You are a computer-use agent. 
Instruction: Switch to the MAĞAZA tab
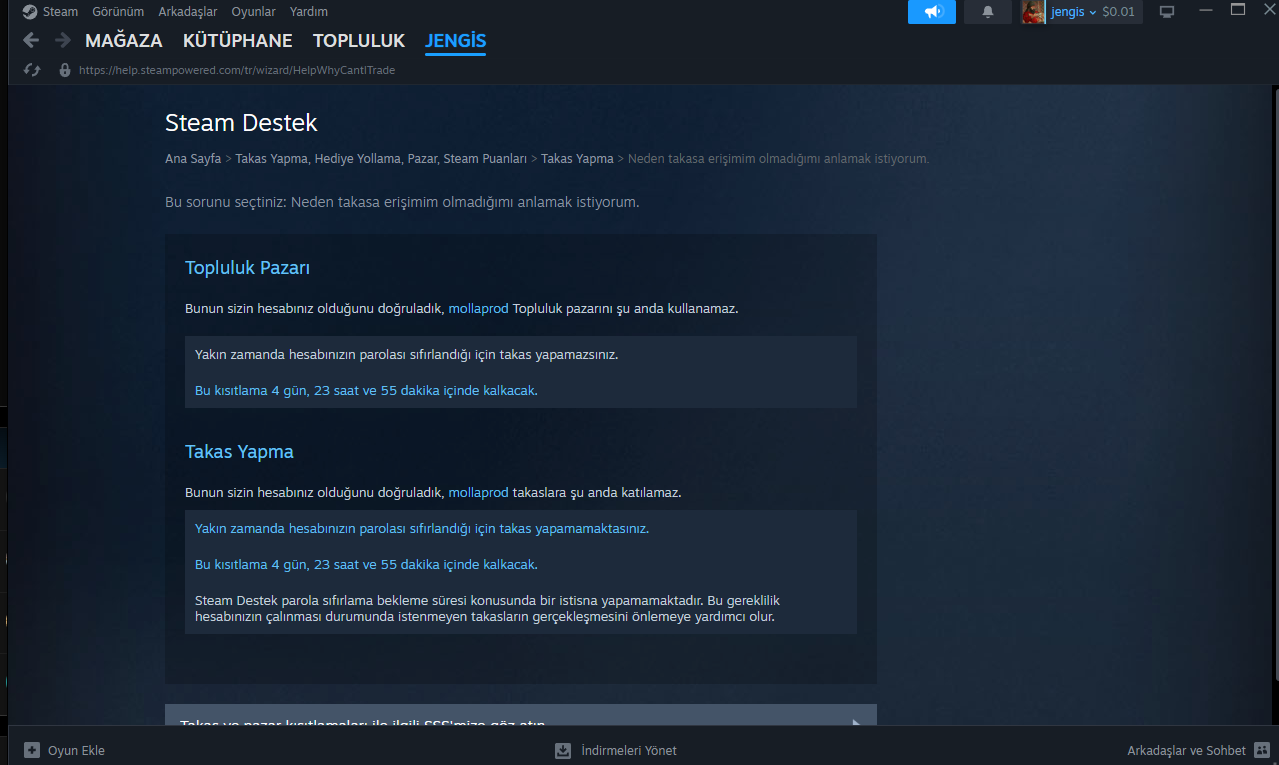coord(124,41)
